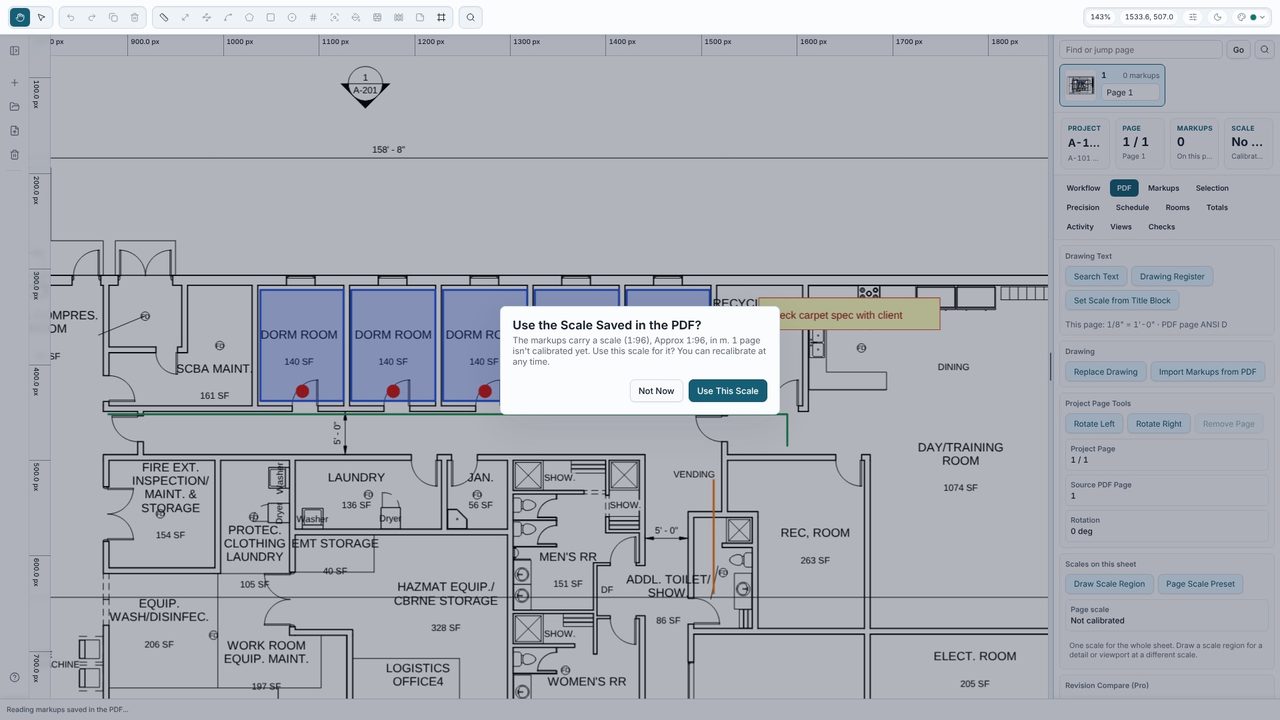The image size is (1280, 720).
Task: Click the Rotate Right button
Action: click(x=1159, y=424)
